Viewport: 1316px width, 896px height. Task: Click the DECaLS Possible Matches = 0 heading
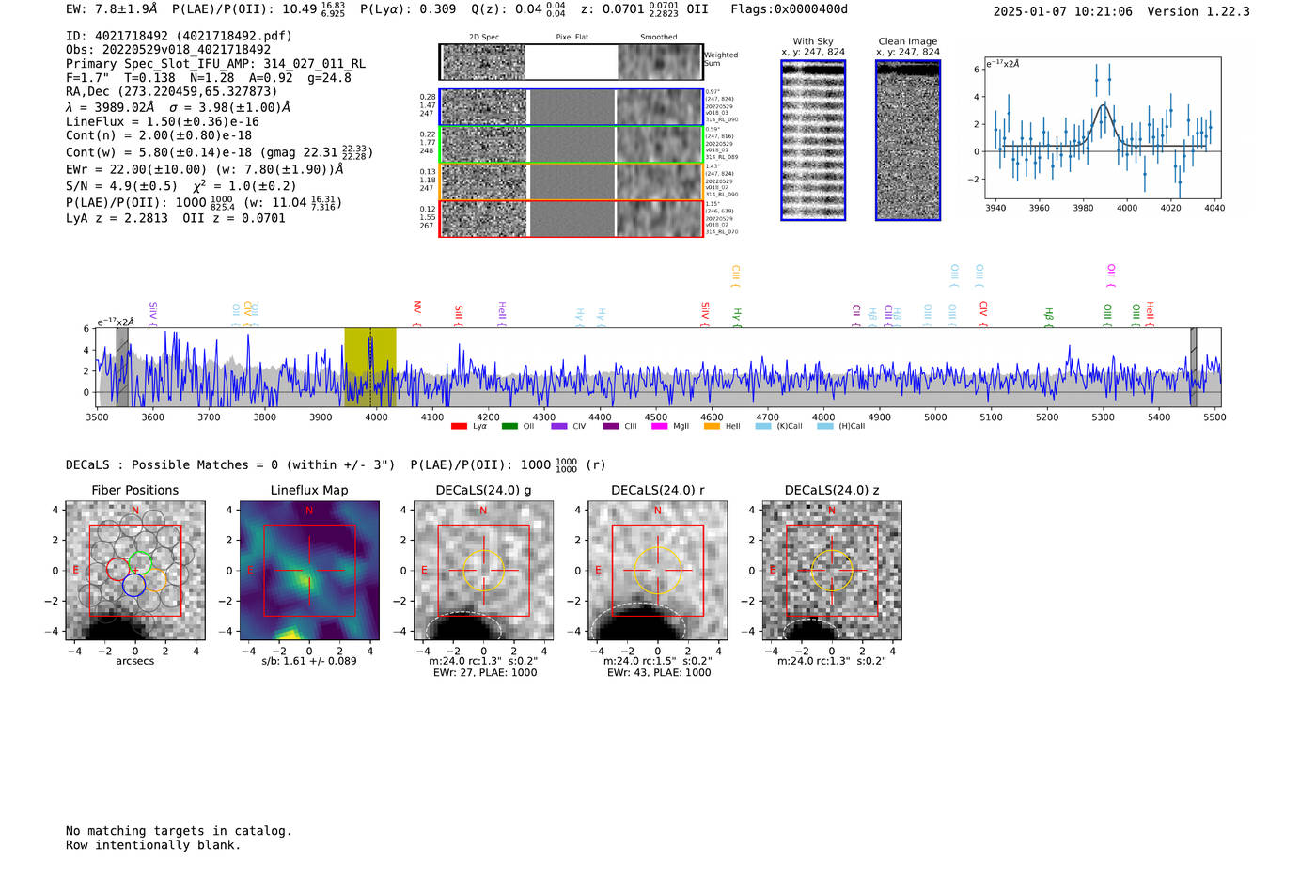pos(230,464)
